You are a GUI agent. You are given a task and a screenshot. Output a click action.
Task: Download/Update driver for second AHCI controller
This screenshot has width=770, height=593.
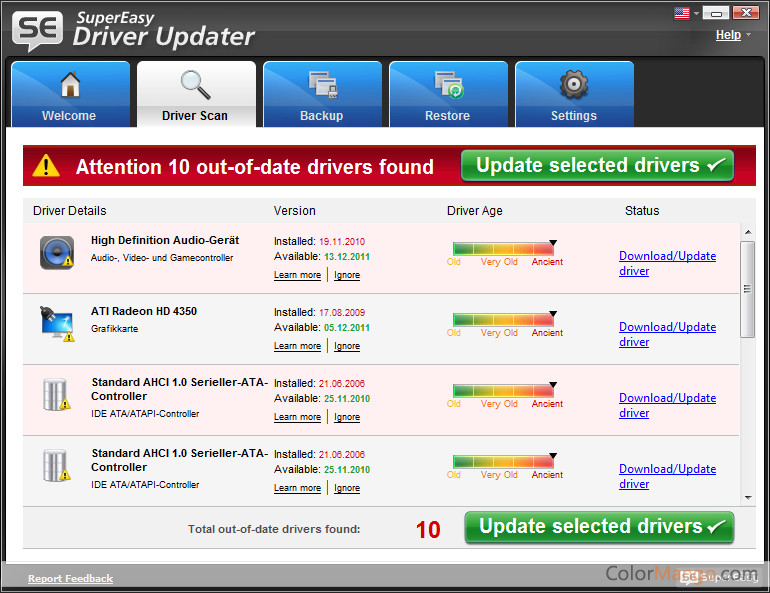(667, 476)
